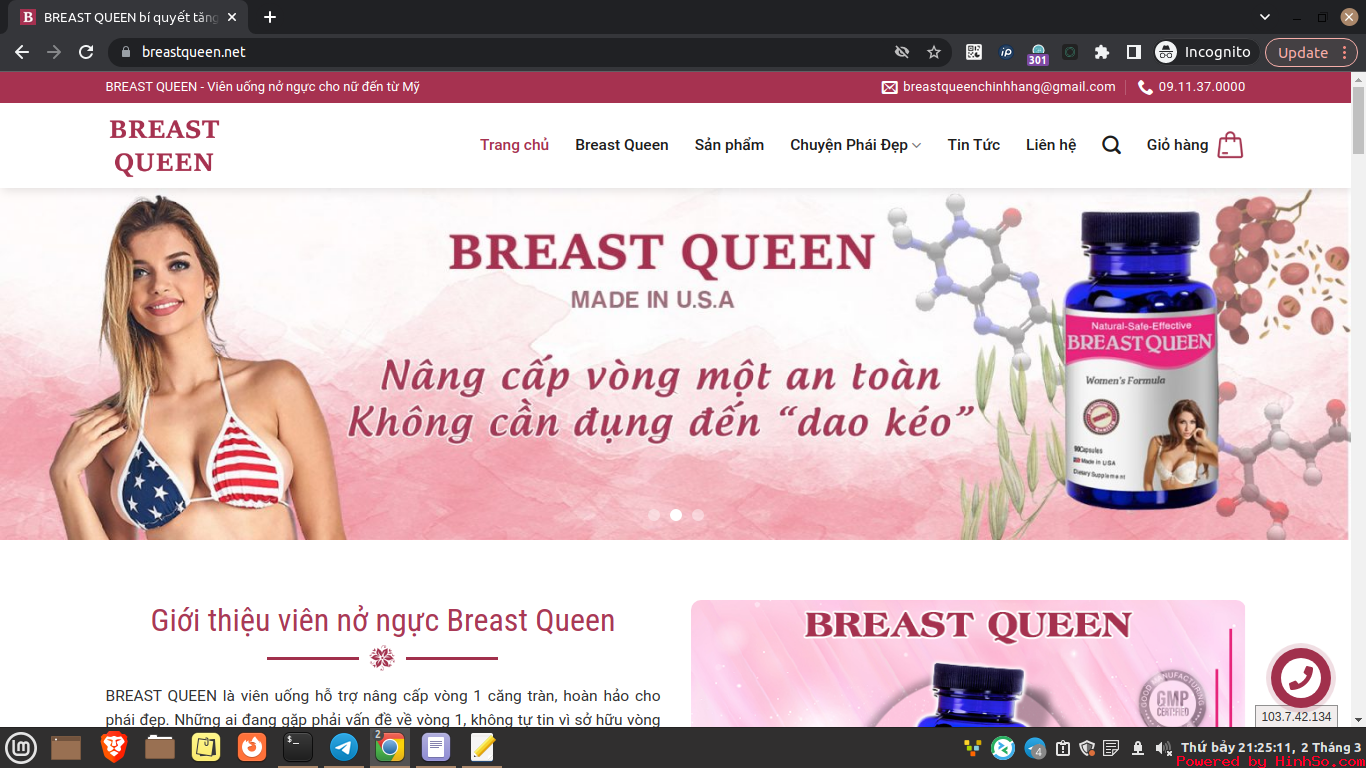Image resolution: width=1366 pixels, height=768 pixels.
Task: Click the volume speaker tray icon
Action: point(1163,748)
